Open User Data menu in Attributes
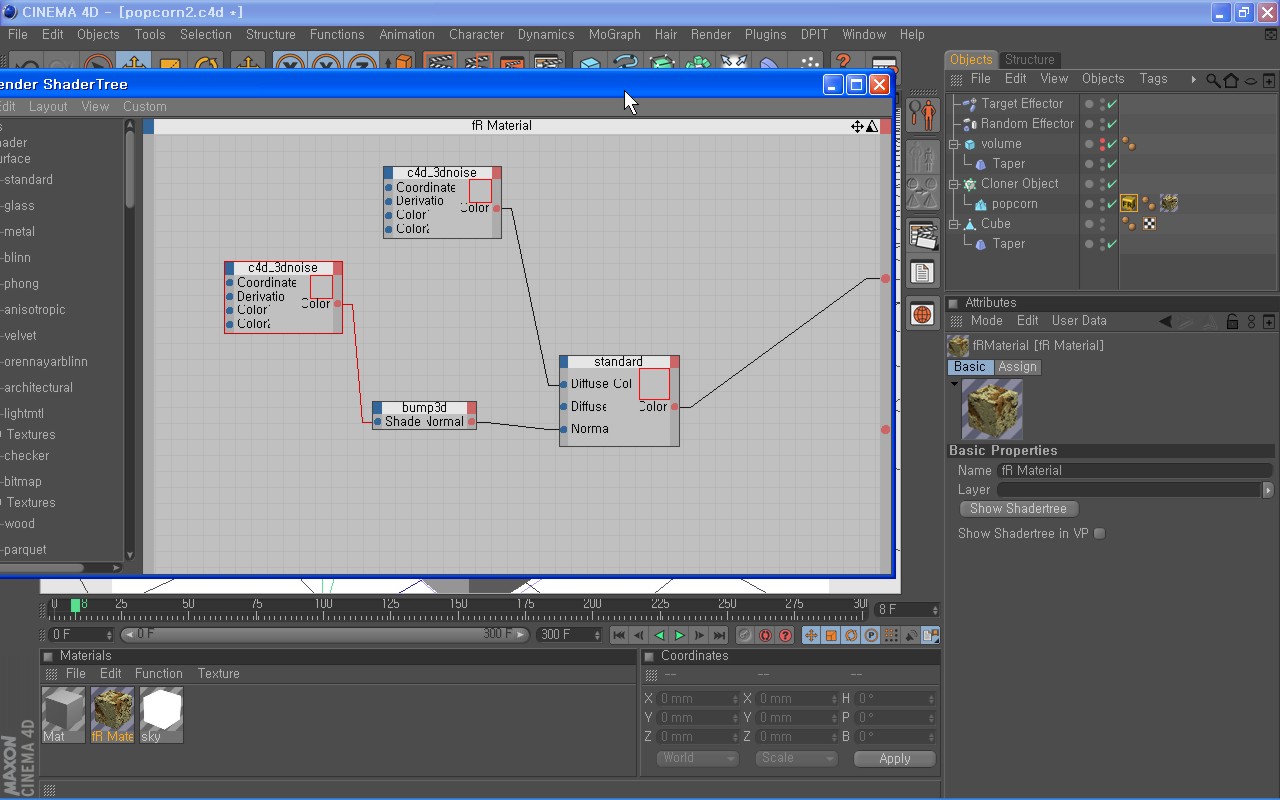1280x800 pixels. click(x=1079, y=321)
